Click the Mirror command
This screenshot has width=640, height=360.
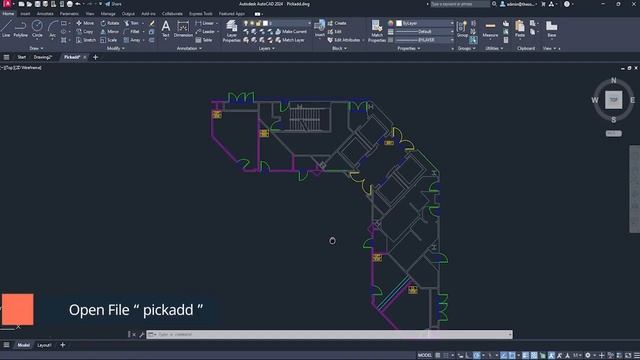pyautogui.click(x=109, y=31)
